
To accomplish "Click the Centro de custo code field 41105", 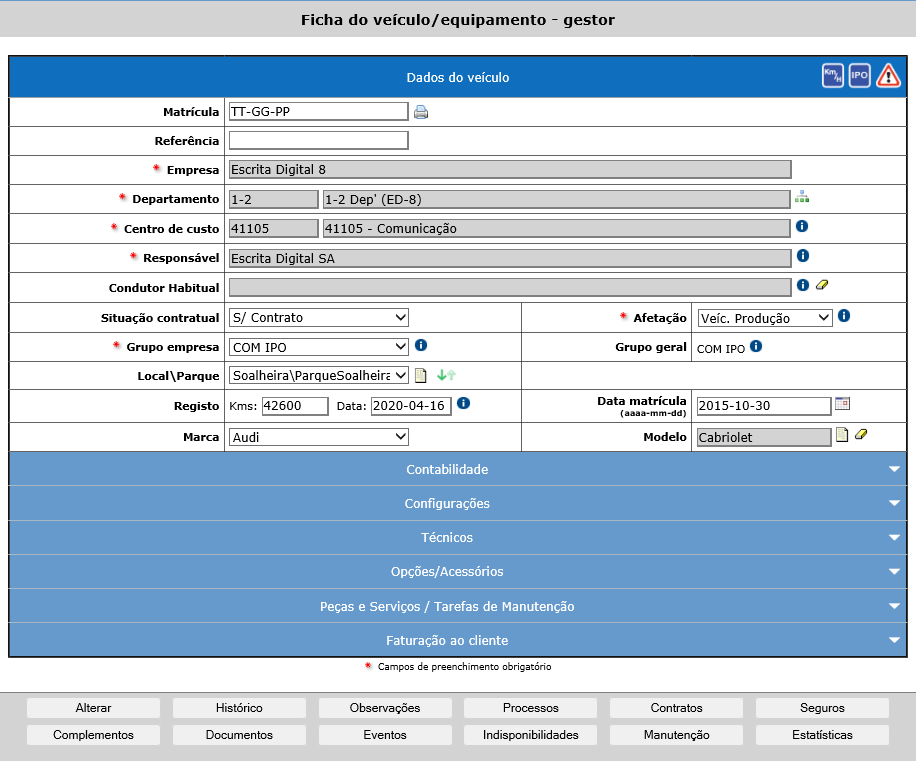I will pos(273,228).
